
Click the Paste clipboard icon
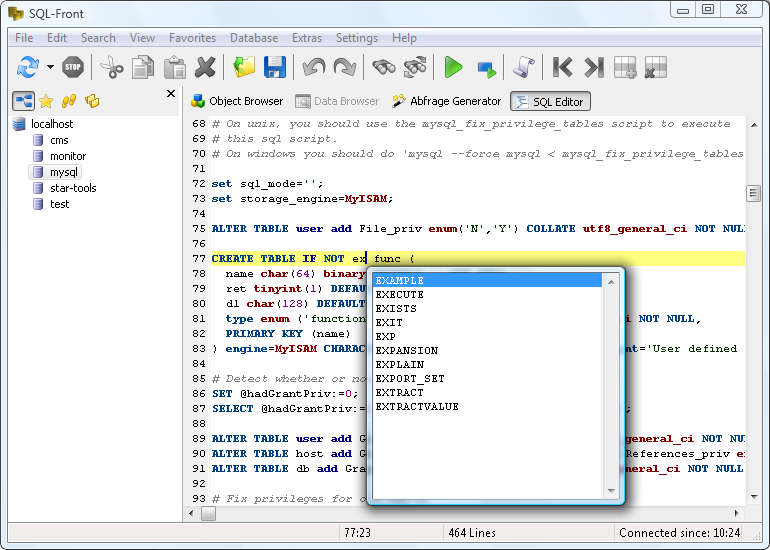pyautogui.click(x=174, y=67)
